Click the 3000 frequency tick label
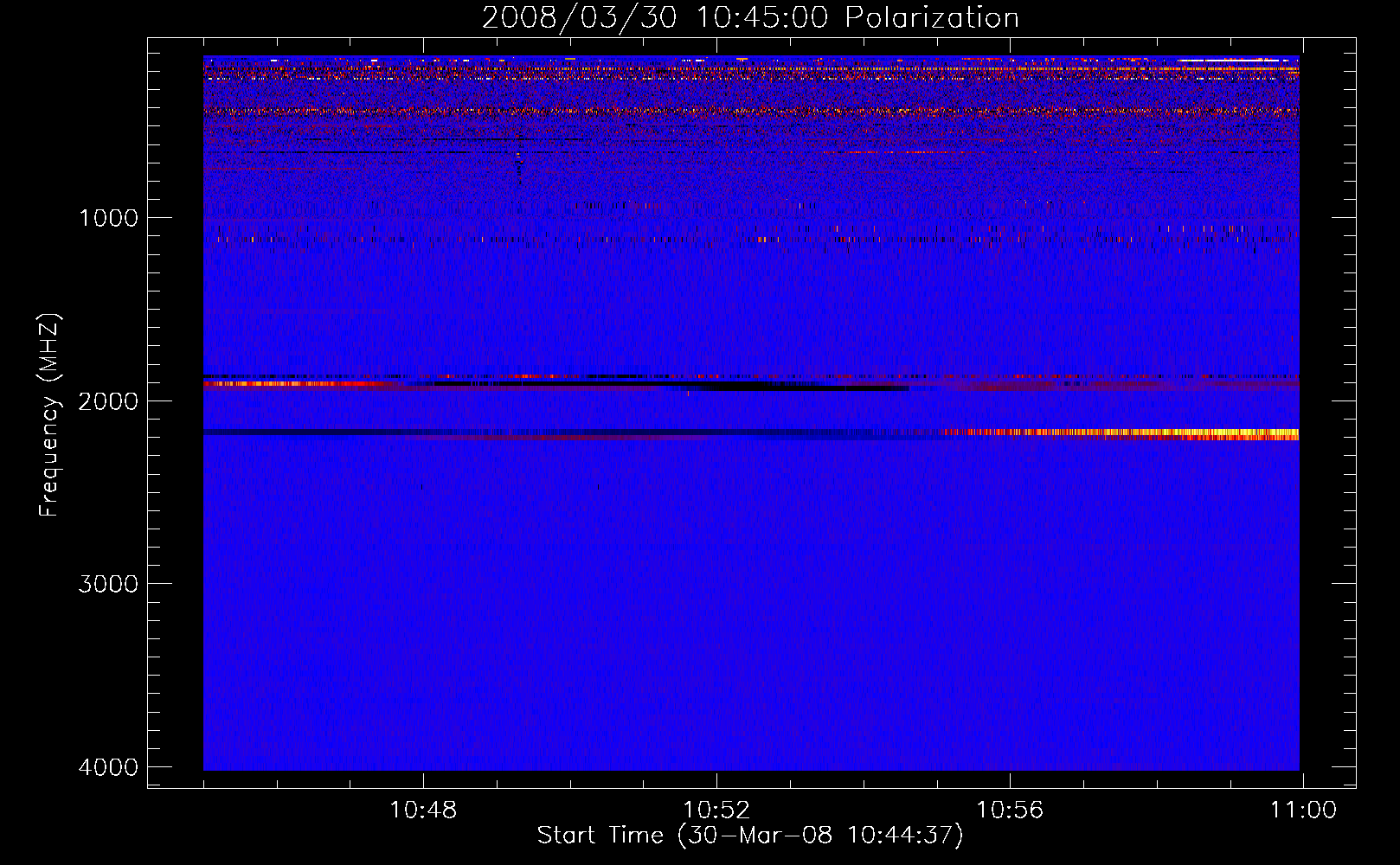The height and width of the screenshot is (865, 1400). coord(108,583)
